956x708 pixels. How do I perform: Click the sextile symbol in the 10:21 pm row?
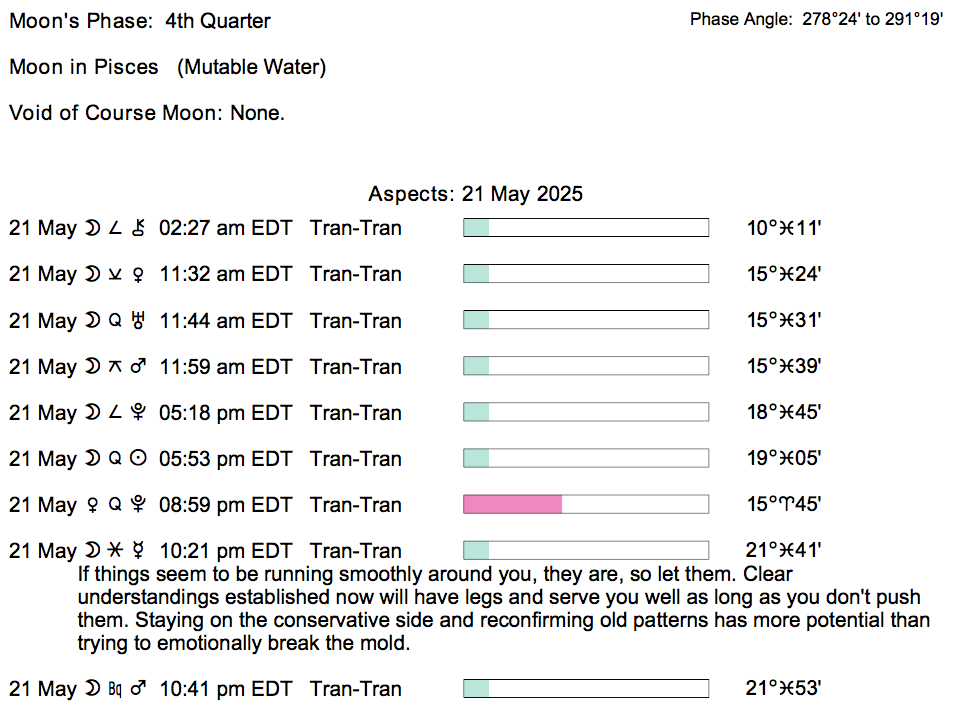pos(115,551)
